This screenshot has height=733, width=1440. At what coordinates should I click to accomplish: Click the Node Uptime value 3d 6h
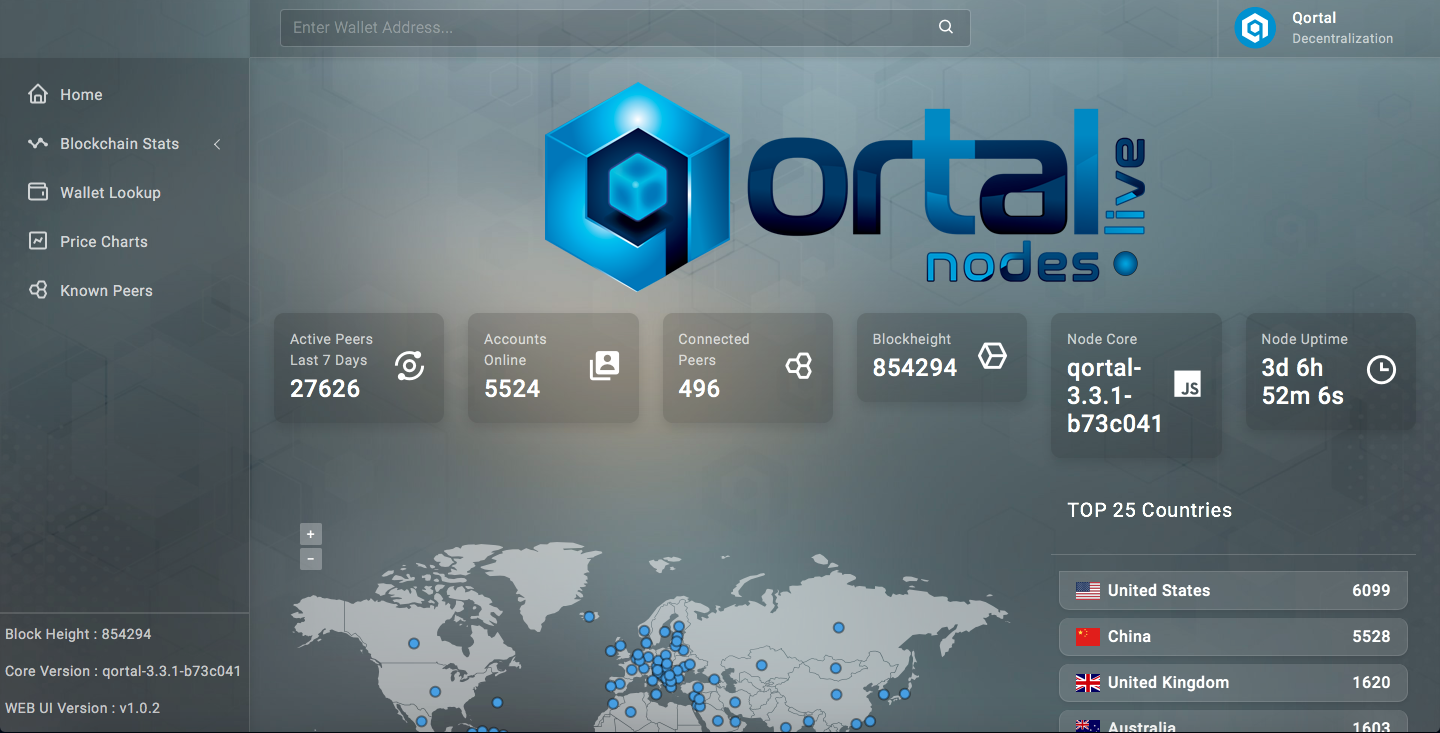[1303, 382]
